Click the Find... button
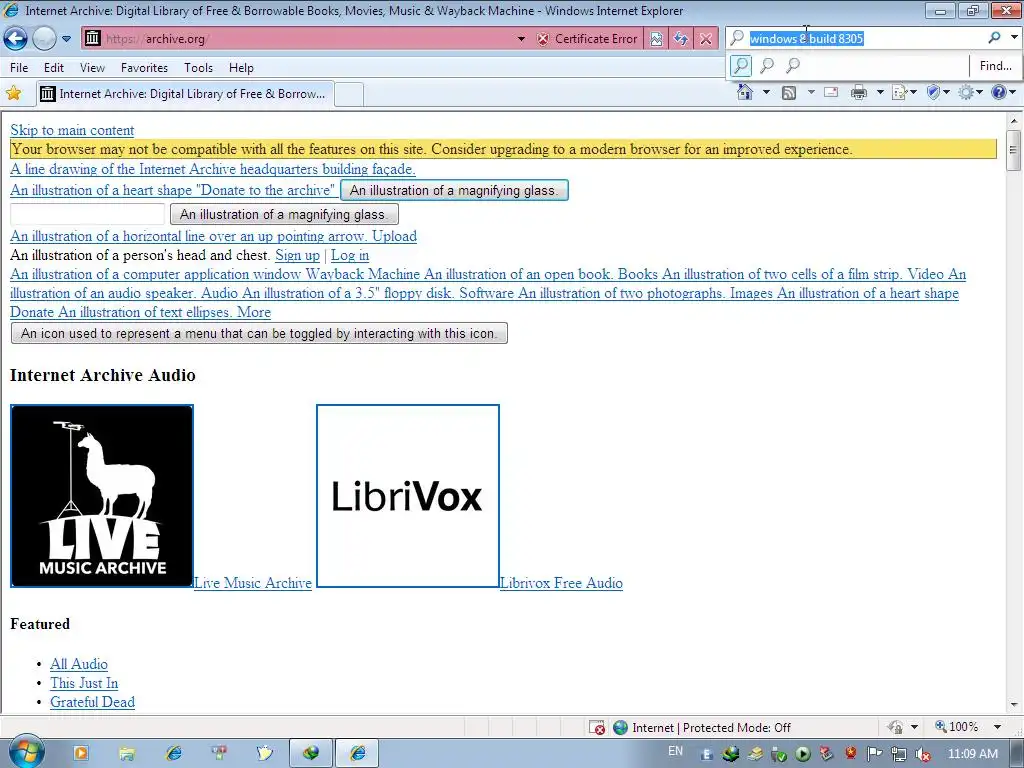 coord(995,65)
